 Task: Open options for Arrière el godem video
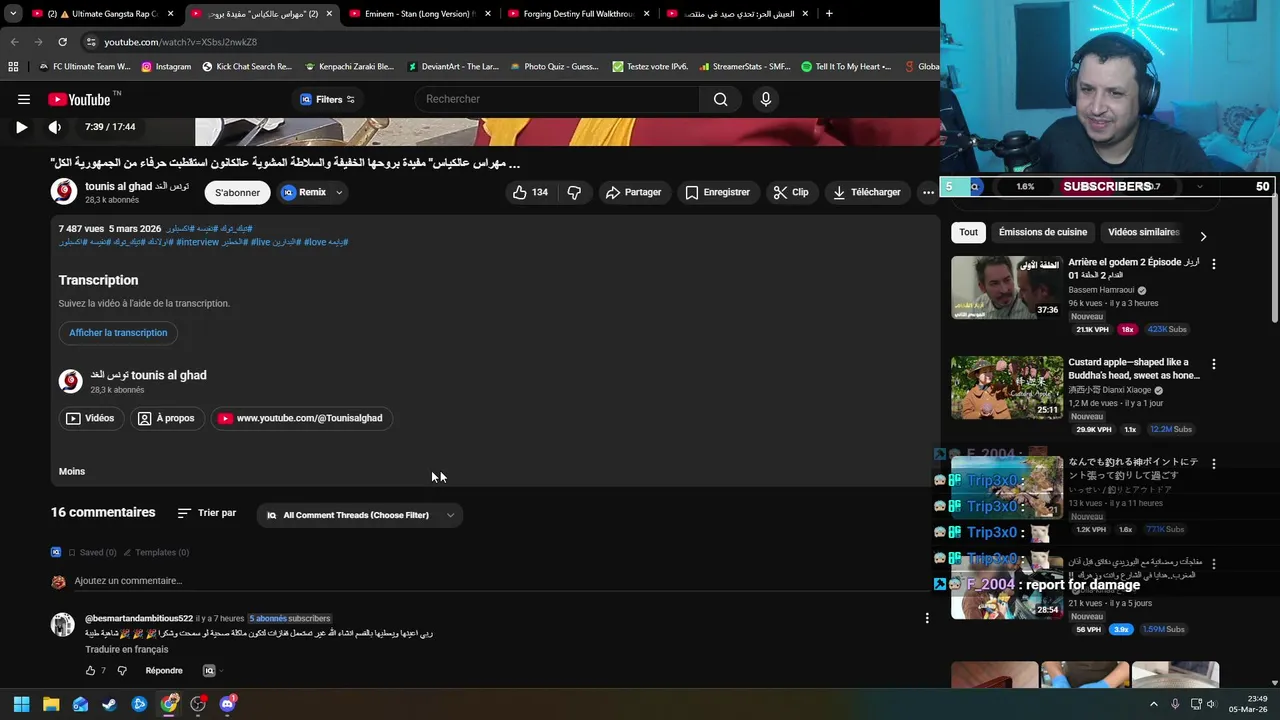[x=1214, y=264]
